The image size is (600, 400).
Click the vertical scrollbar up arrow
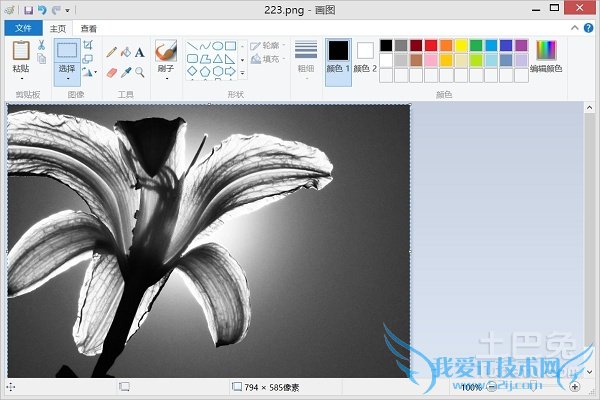(589, 108)
